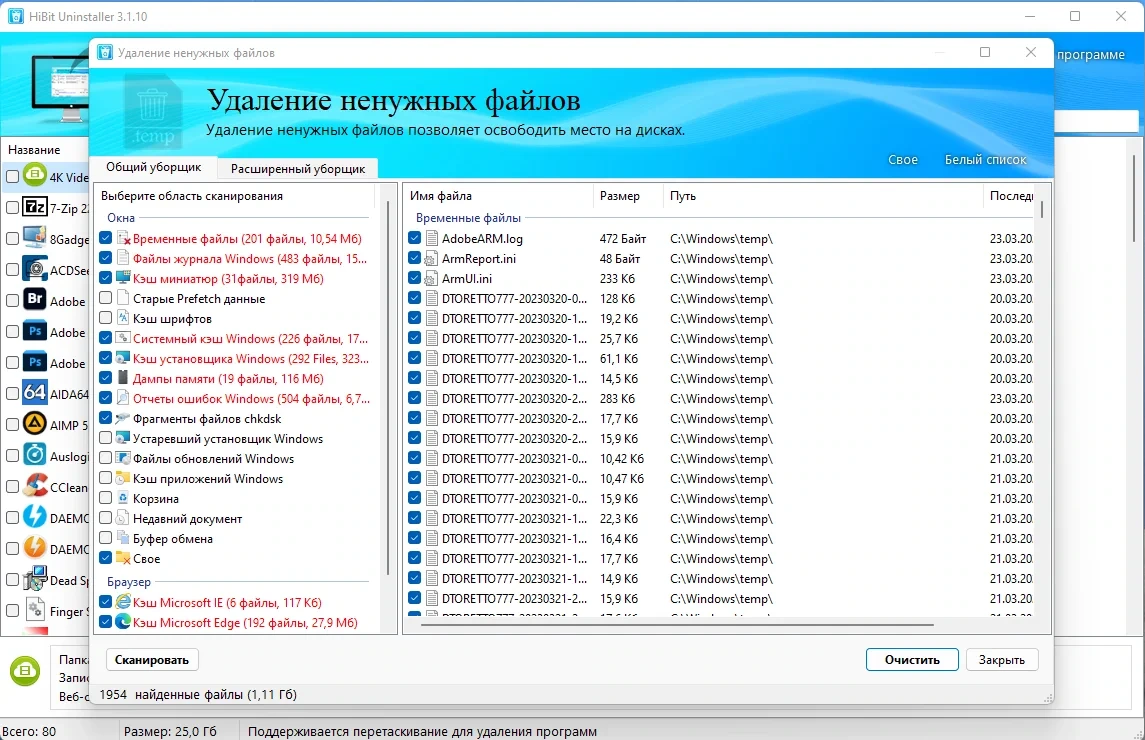Click the AIMP icon in program list
The image size is (1145, 740).
tap(35, 424)
